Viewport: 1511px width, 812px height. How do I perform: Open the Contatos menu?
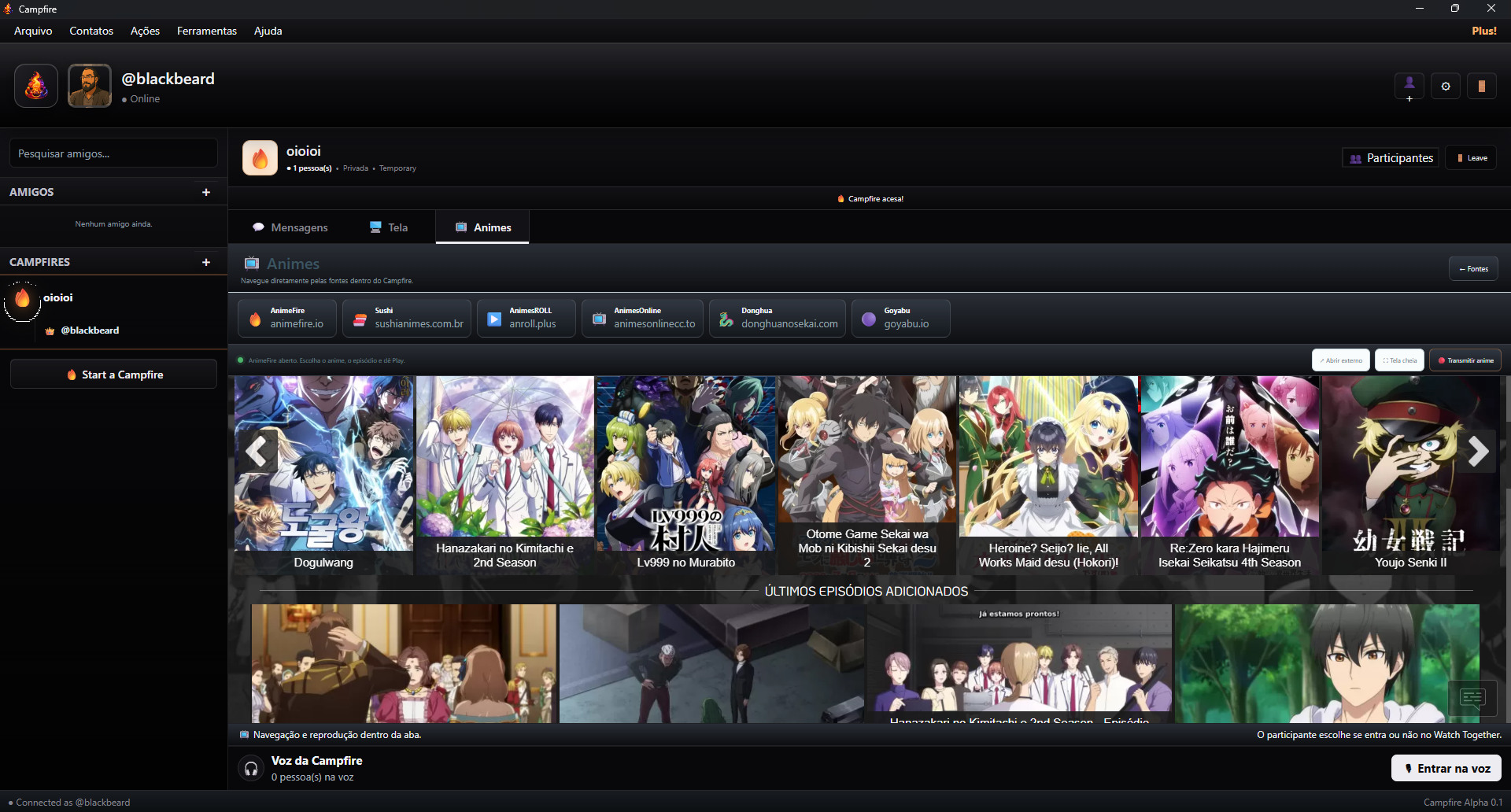[x=91, y=31]
